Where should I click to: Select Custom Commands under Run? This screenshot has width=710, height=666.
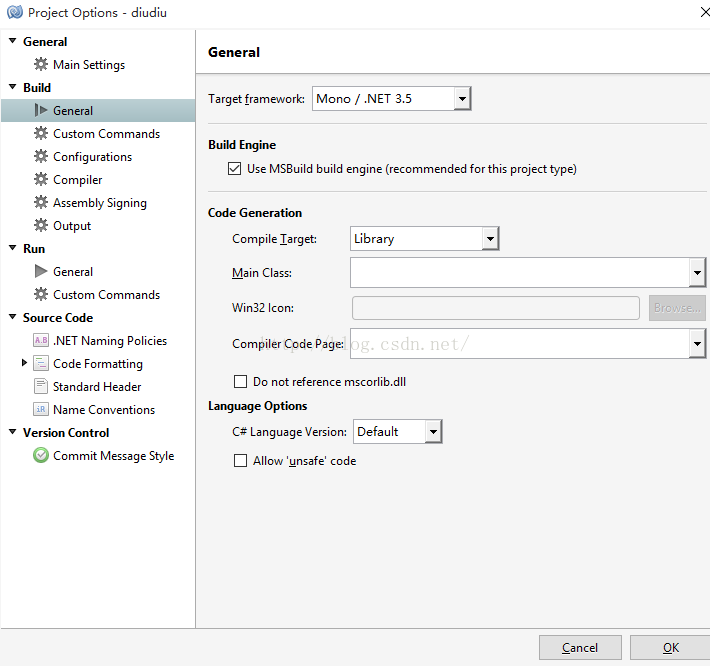pyautogui.click(x=106, y=295)
